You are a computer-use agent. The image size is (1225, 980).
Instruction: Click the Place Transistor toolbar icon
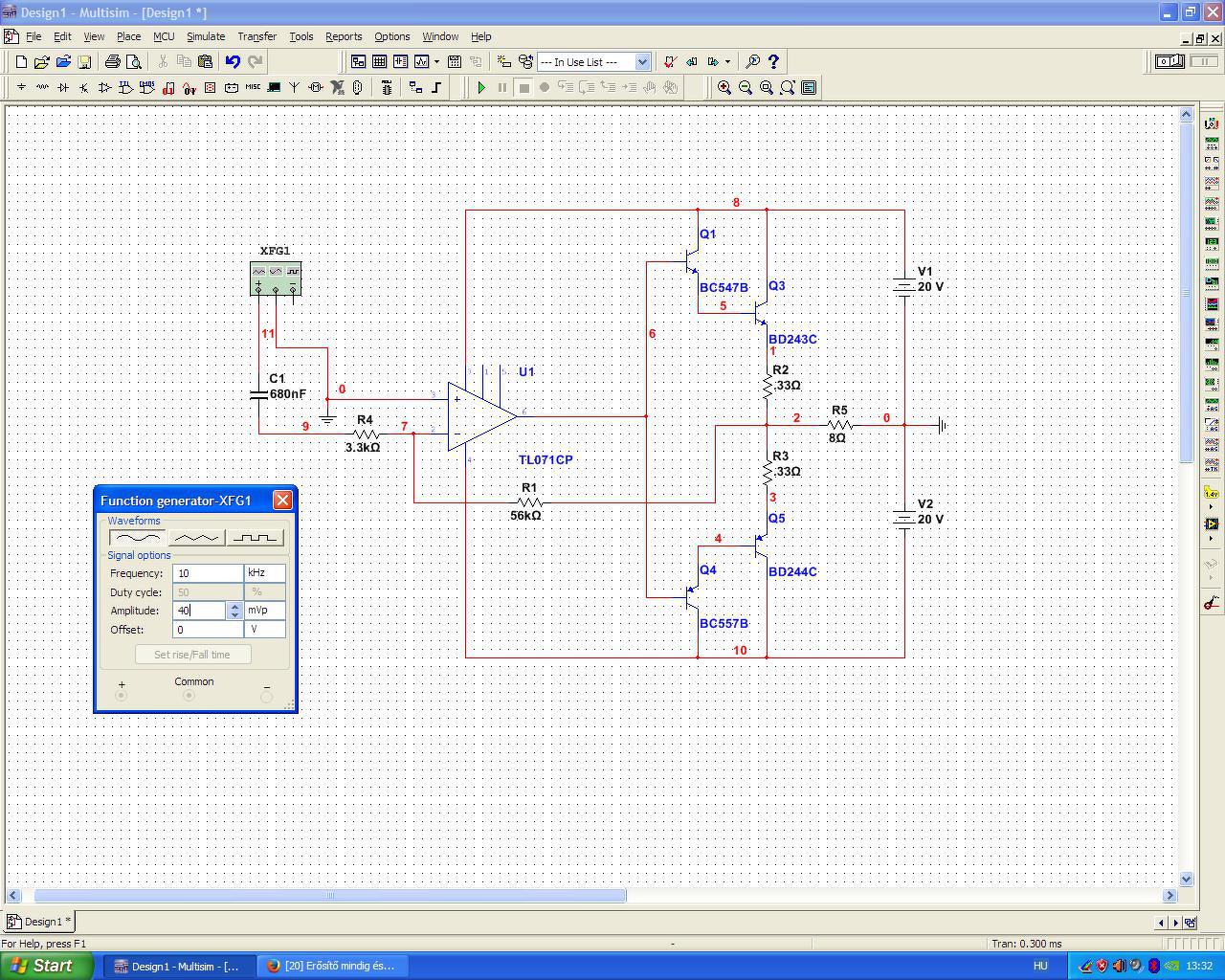pyautogui.click(x=84, y=87)
